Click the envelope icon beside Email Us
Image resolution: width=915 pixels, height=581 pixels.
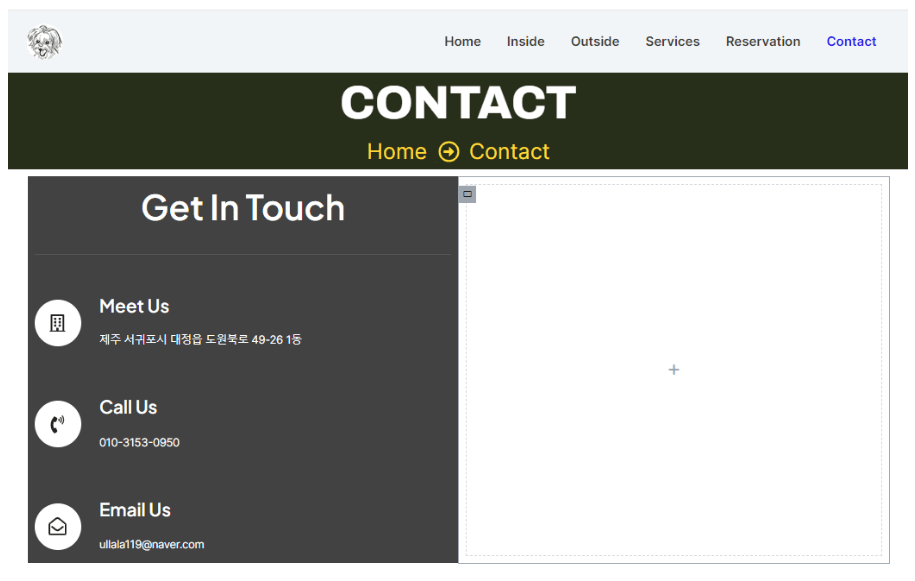tap(58, 526)
